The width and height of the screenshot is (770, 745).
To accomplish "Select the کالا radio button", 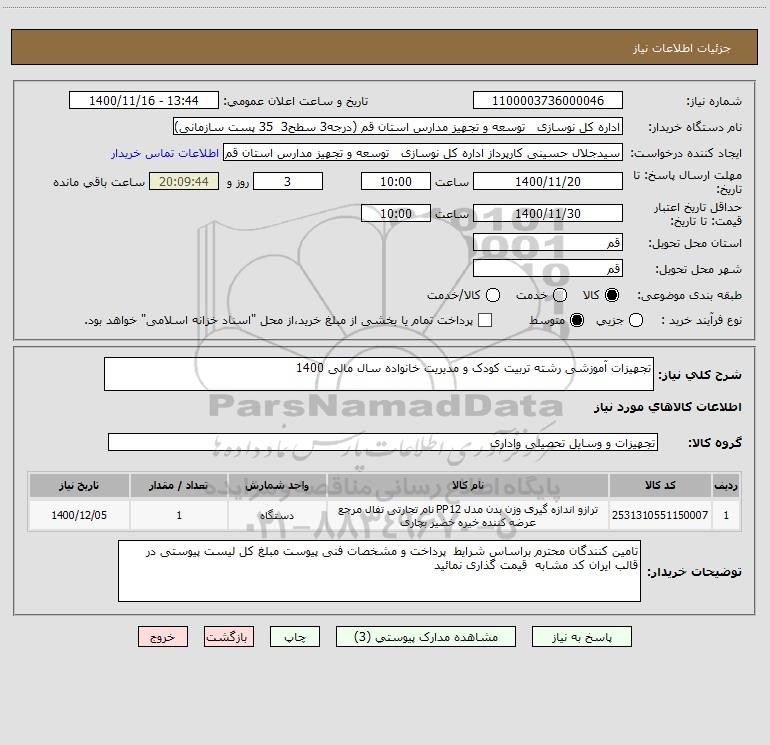I will point(612,295).
